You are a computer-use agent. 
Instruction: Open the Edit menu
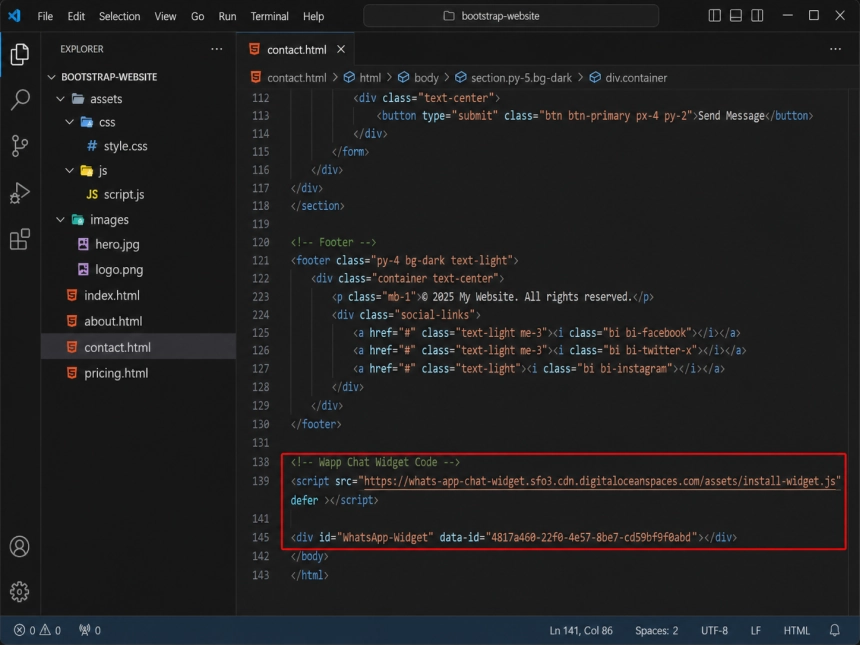(76, 16)
